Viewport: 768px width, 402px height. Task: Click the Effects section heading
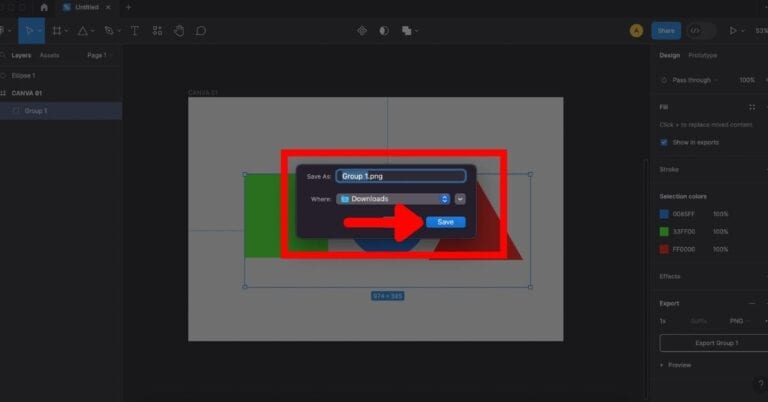[x=670, y=276]
